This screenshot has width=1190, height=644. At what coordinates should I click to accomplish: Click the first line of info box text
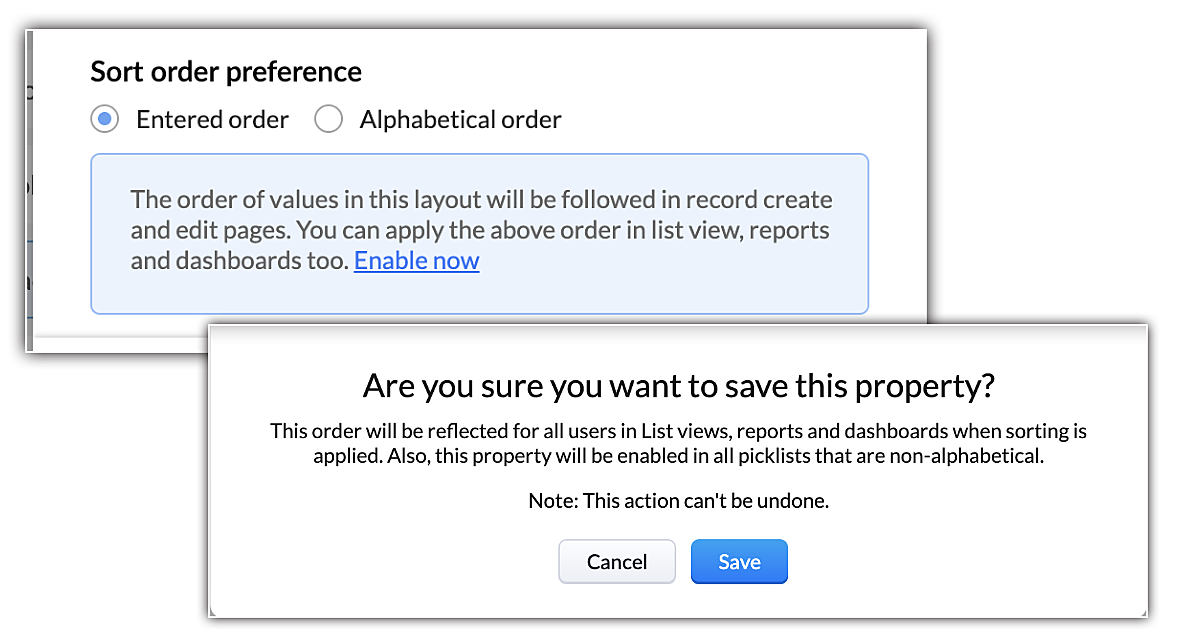pos(481,199)
